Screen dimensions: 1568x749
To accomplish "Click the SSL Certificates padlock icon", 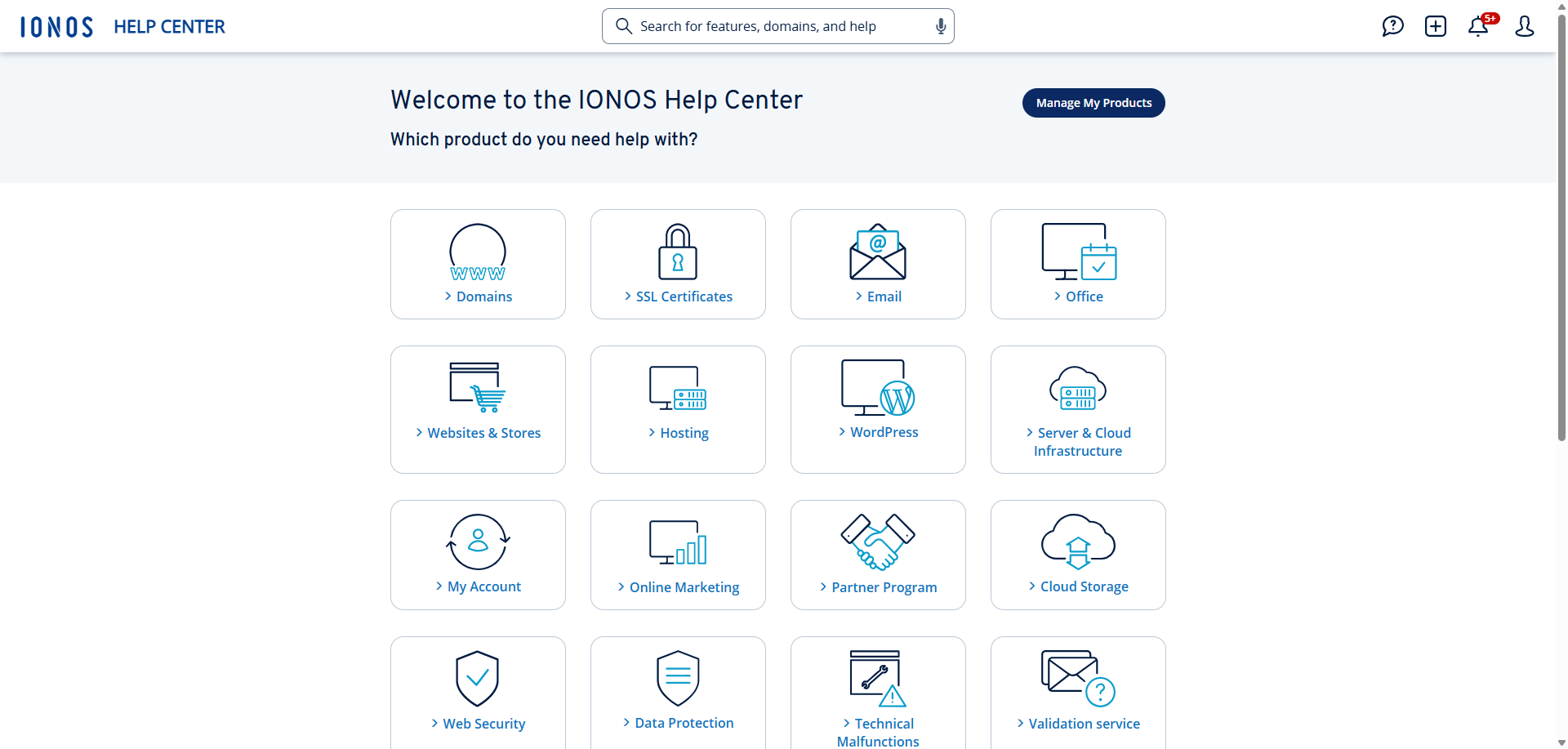I will coord(678,252).
